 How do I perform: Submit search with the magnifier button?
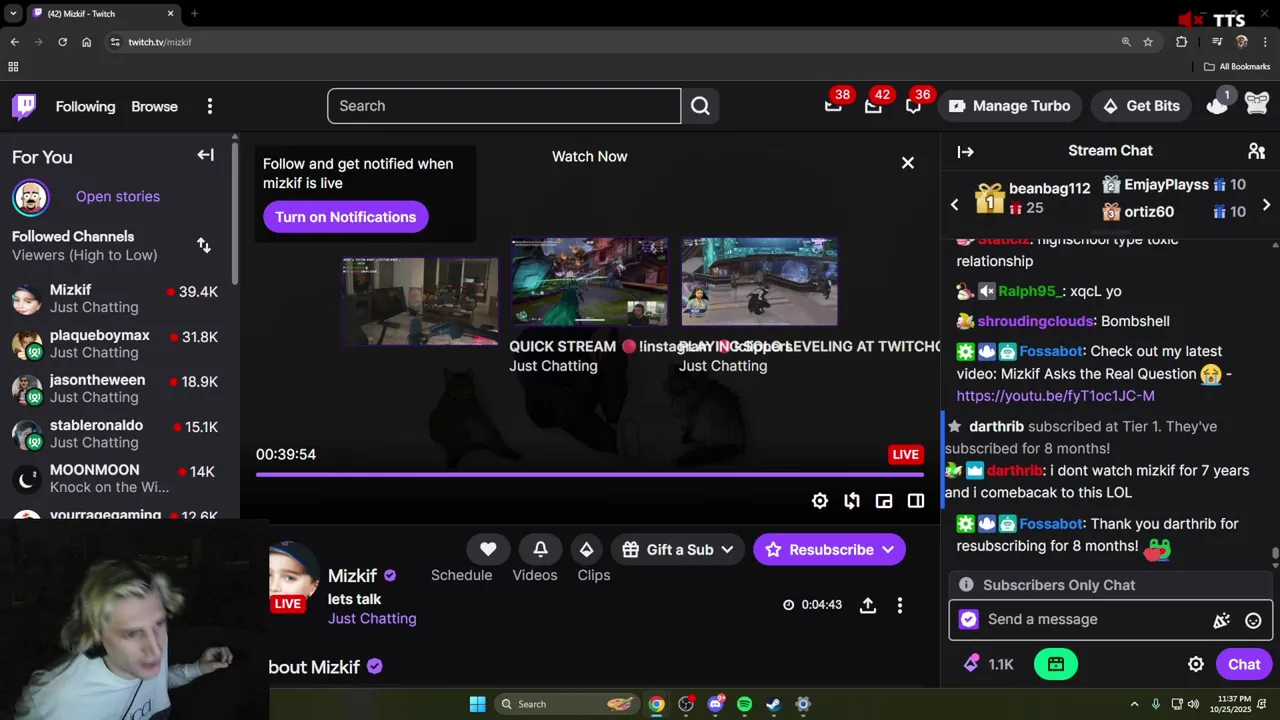pyautogui.click(x=700, y=106)
